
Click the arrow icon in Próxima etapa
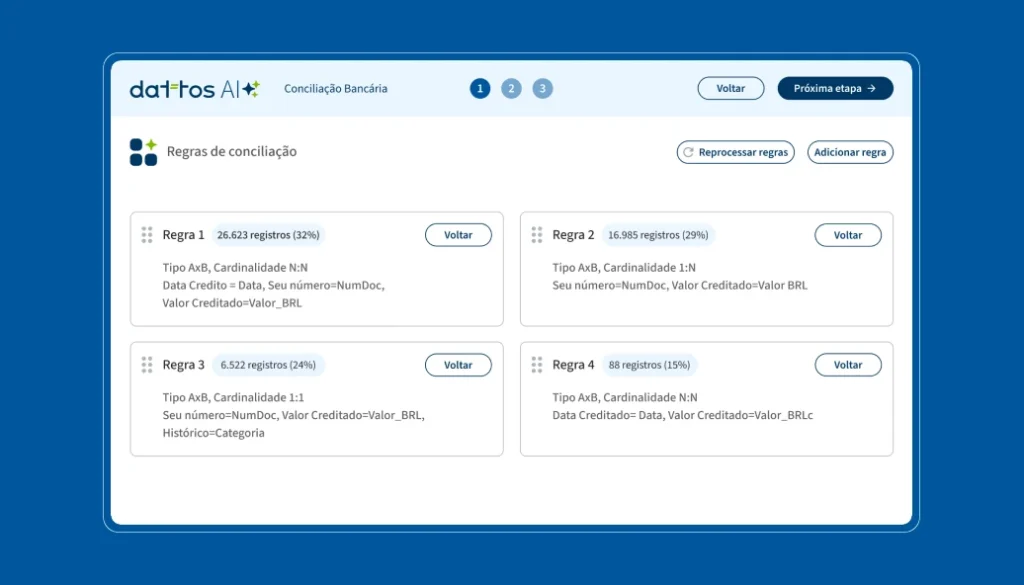[x=871, y=89]
